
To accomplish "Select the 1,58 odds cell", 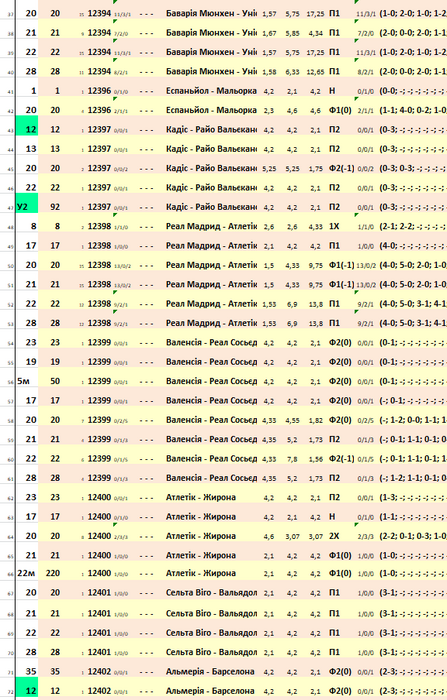I will [x=269, y=72].
